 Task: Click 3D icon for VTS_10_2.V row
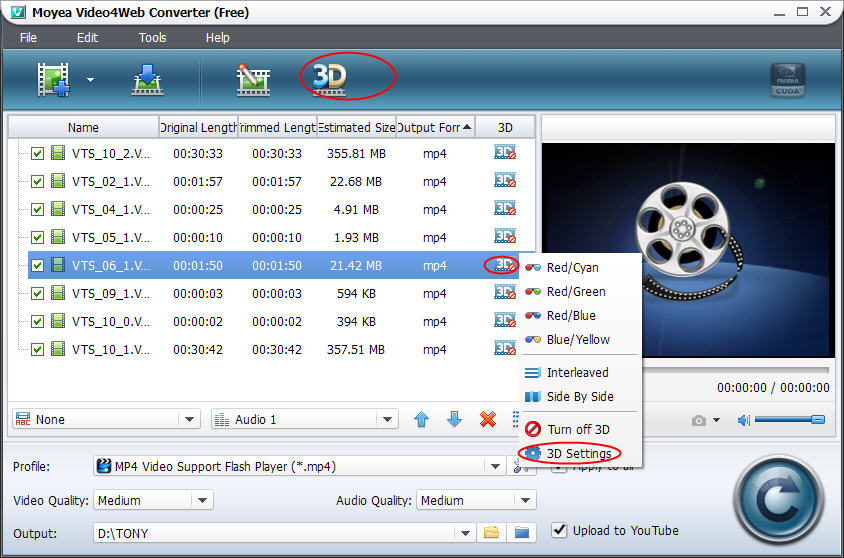[x=505, y=153]
